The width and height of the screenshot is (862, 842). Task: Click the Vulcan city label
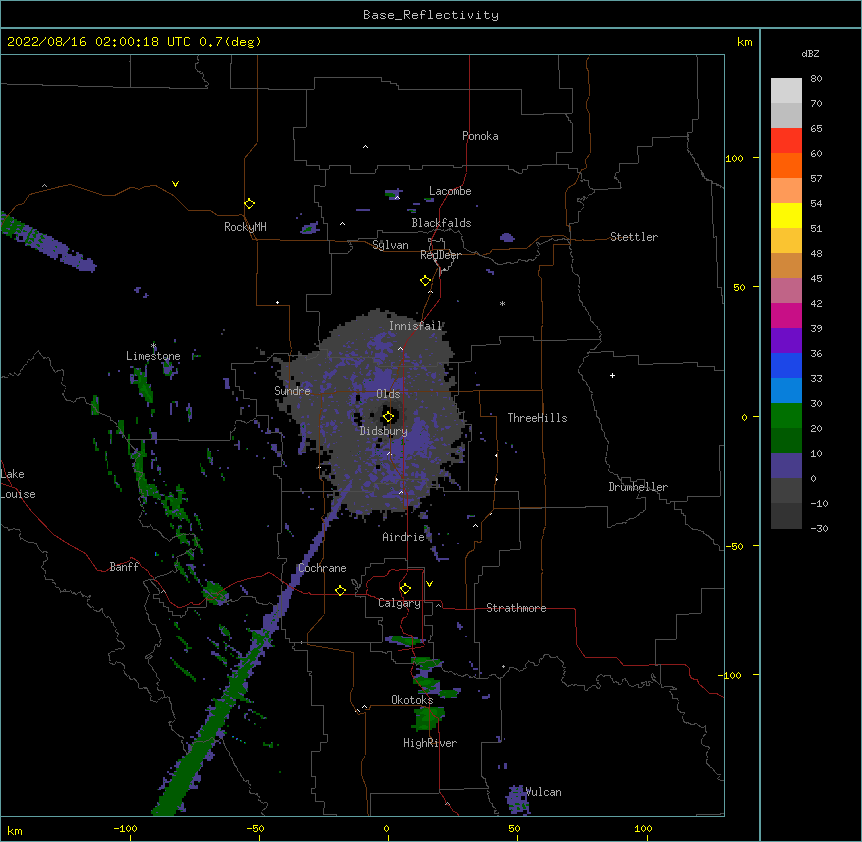[x=543, y=792]
